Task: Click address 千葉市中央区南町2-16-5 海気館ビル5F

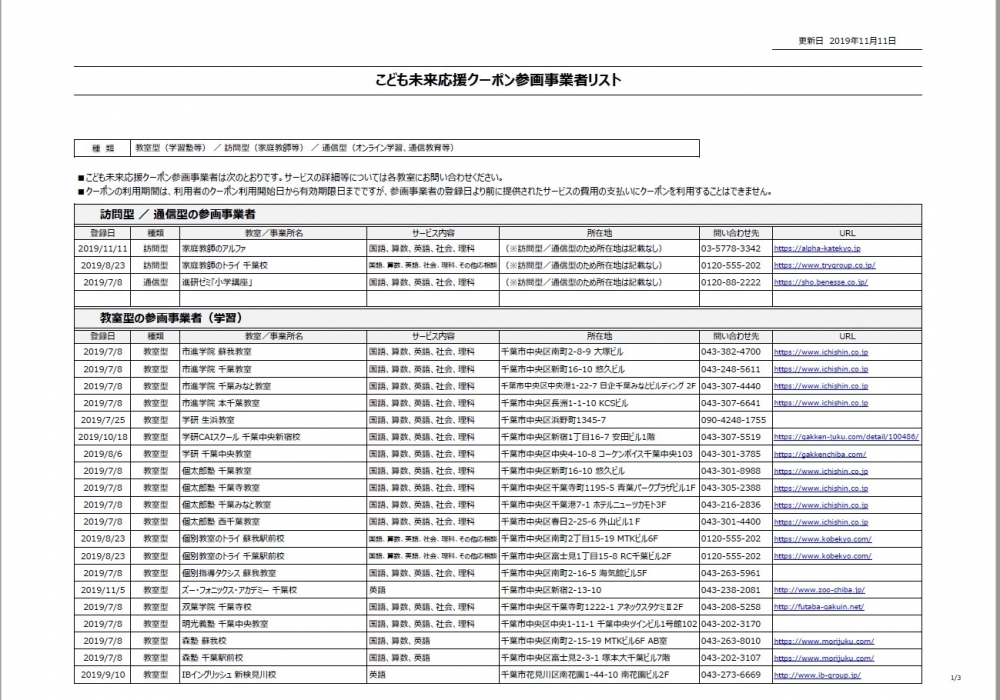Action: (574, 573)
